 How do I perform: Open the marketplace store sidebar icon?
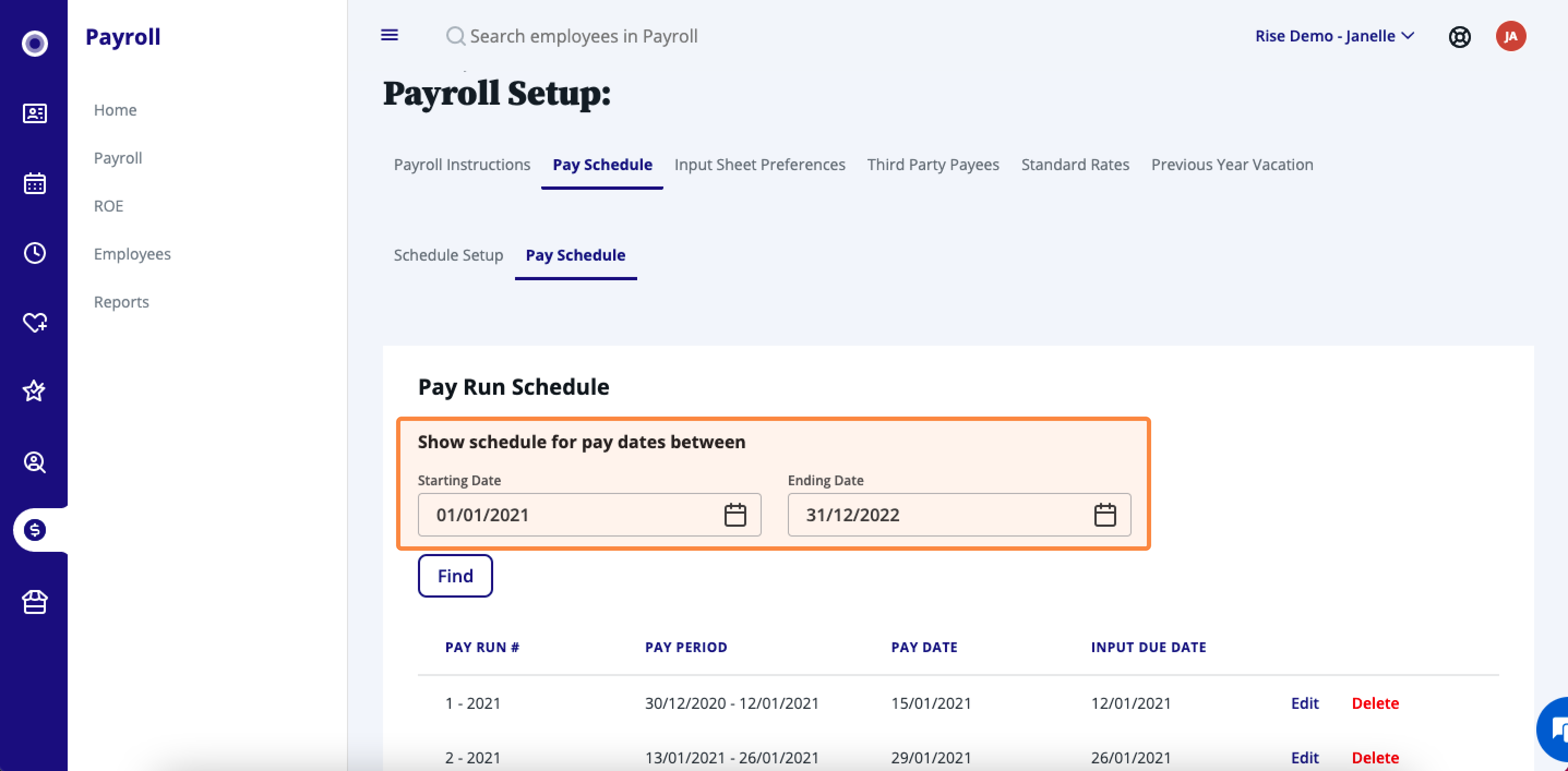point(35,602)
